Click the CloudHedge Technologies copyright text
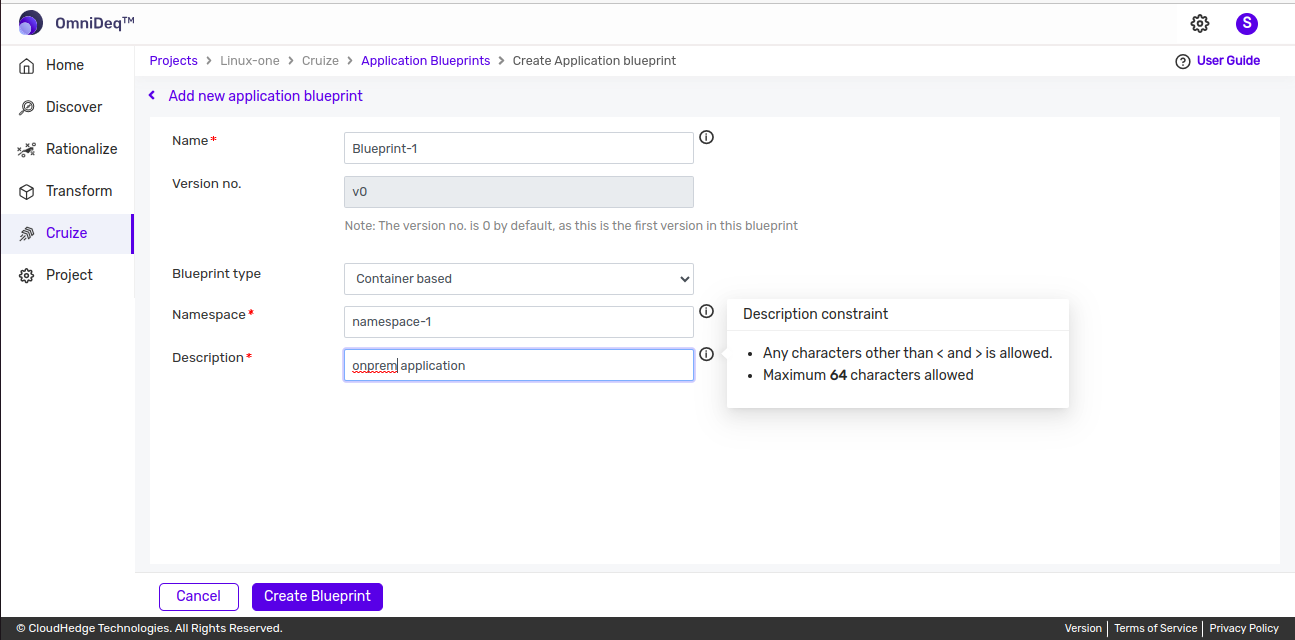Image resolution: width=1295 pixels, height=640 pixels. (149, 628)
